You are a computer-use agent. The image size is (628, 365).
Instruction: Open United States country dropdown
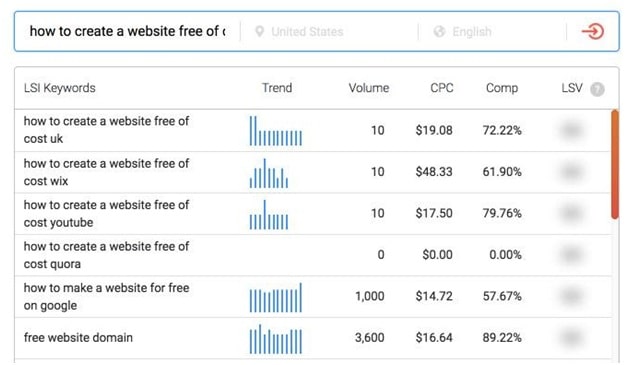coord(307,31)
